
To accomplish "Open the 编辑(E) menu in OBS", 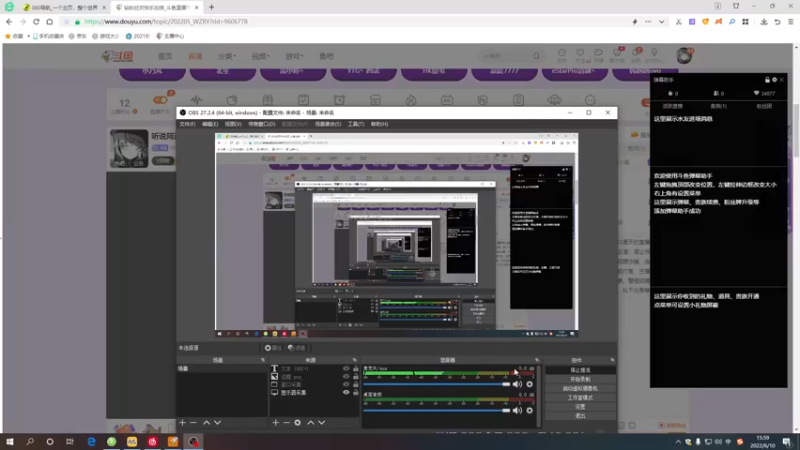I will [x=210, y=124].
